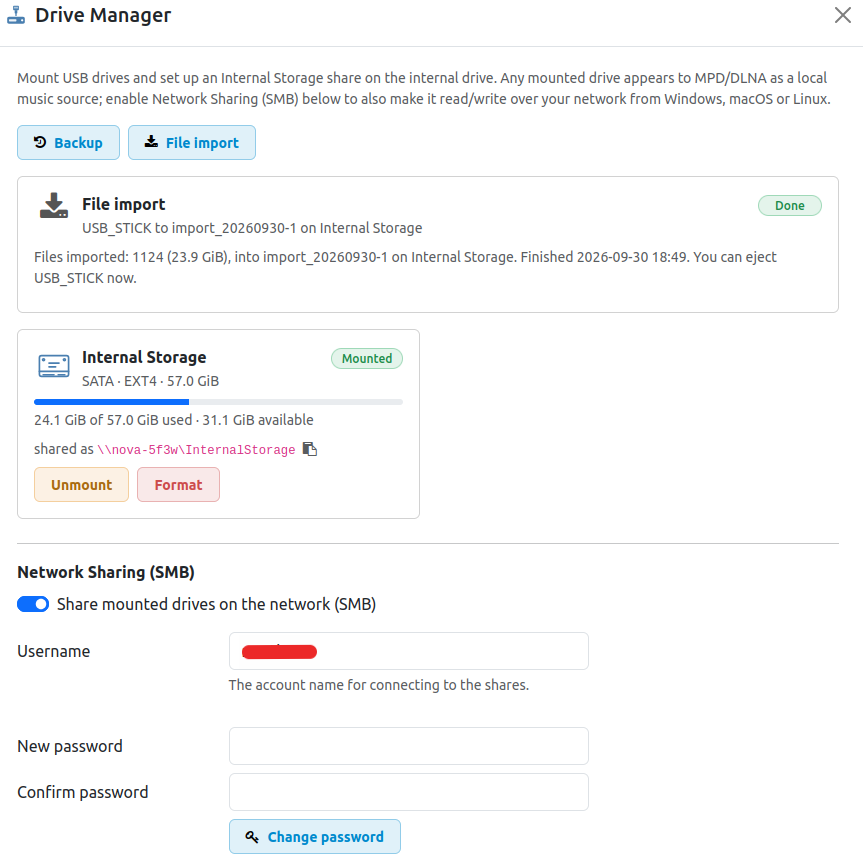Click the "Network Sharing (SMB)" heading

106,572
